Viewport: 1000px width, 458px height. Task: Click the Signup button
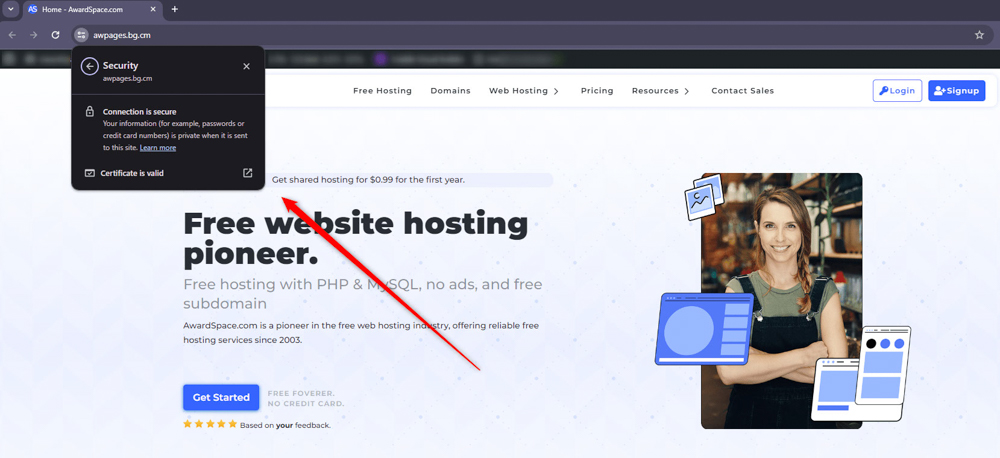coord(957,91)
